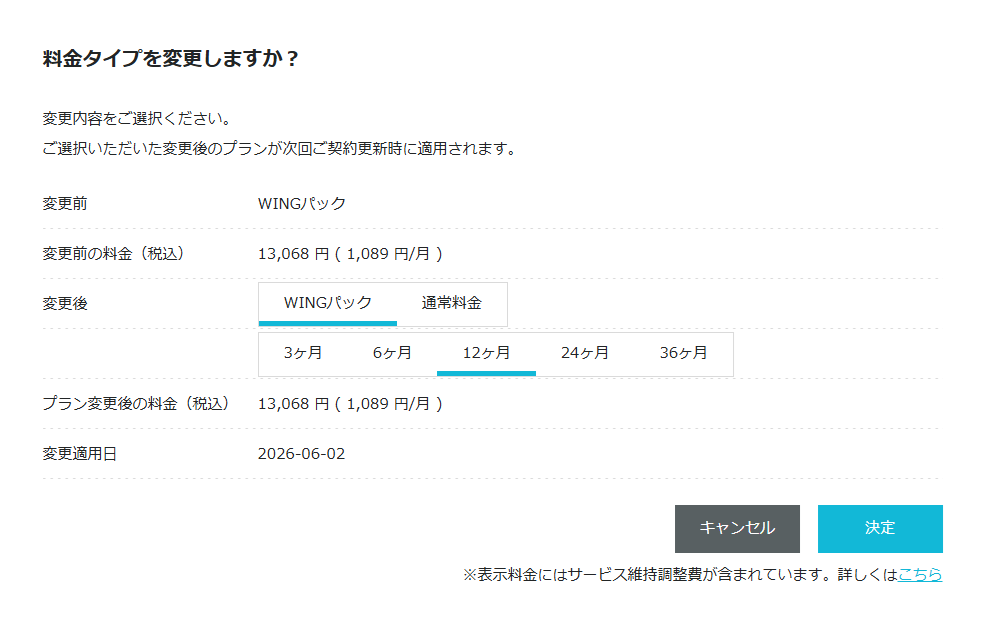Select the 6ヶ月 contract period
Image resolution: width=989 pixels, height=627 pixels.
point(392,353)
